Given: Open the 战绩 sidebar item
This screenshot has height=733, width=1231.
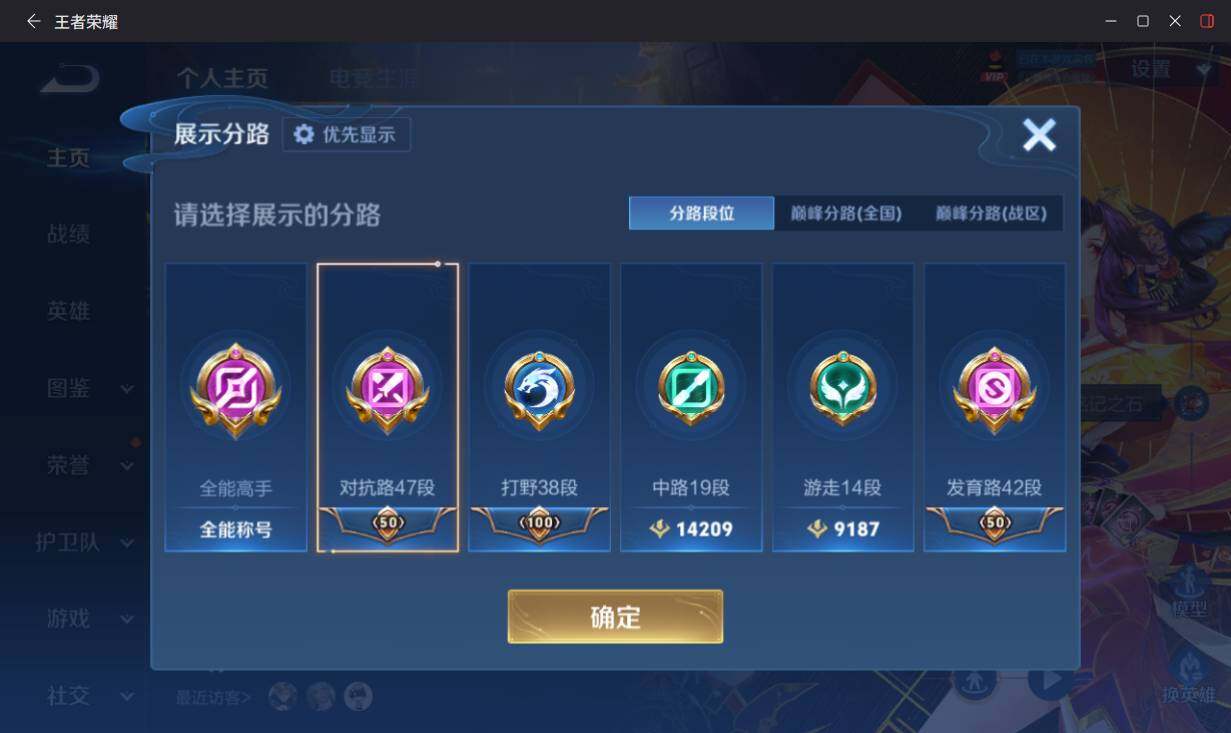Looking at the screenshot, I should [68, 234].
